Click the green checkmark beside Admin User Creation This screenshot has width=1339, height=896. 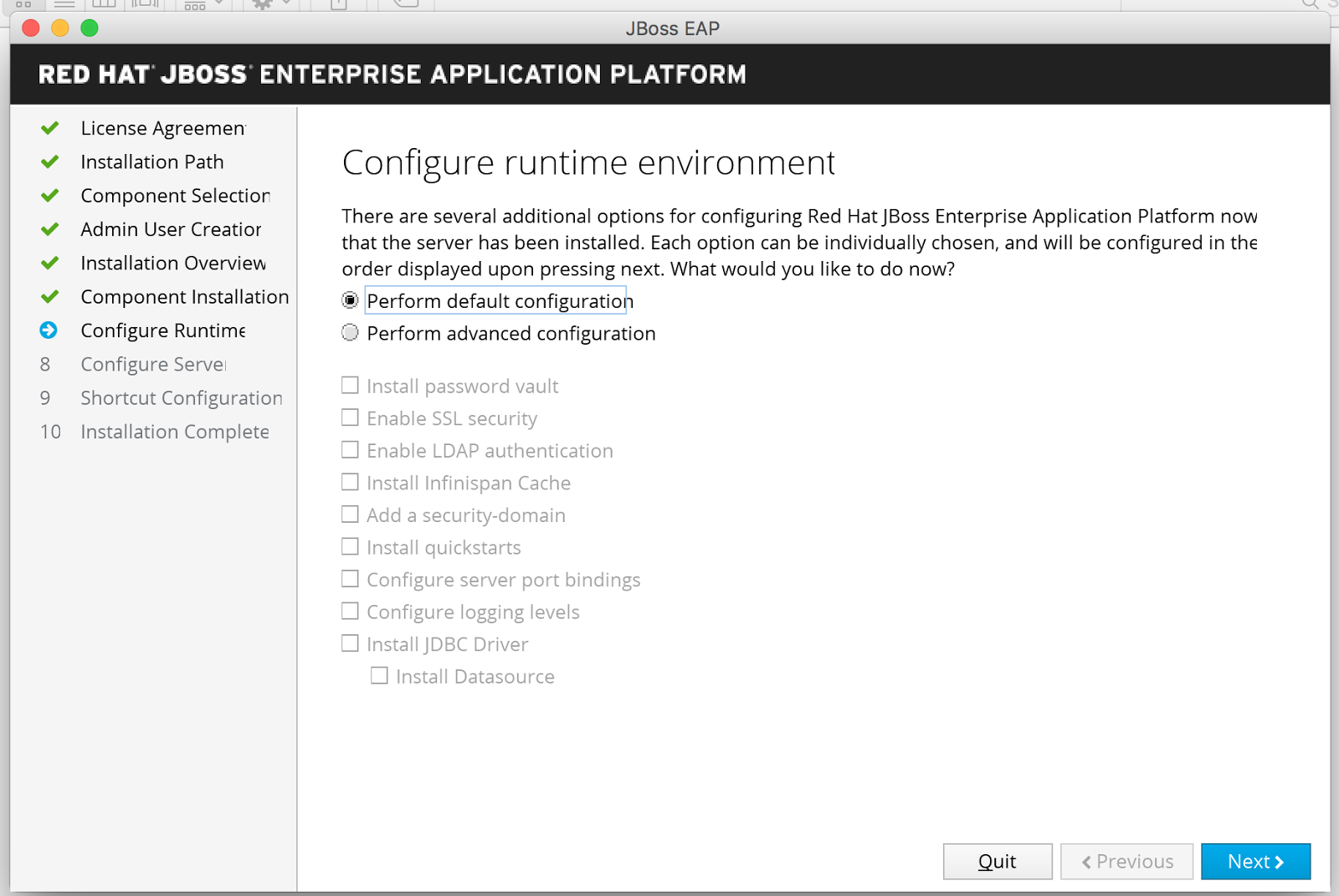[50, 229]
